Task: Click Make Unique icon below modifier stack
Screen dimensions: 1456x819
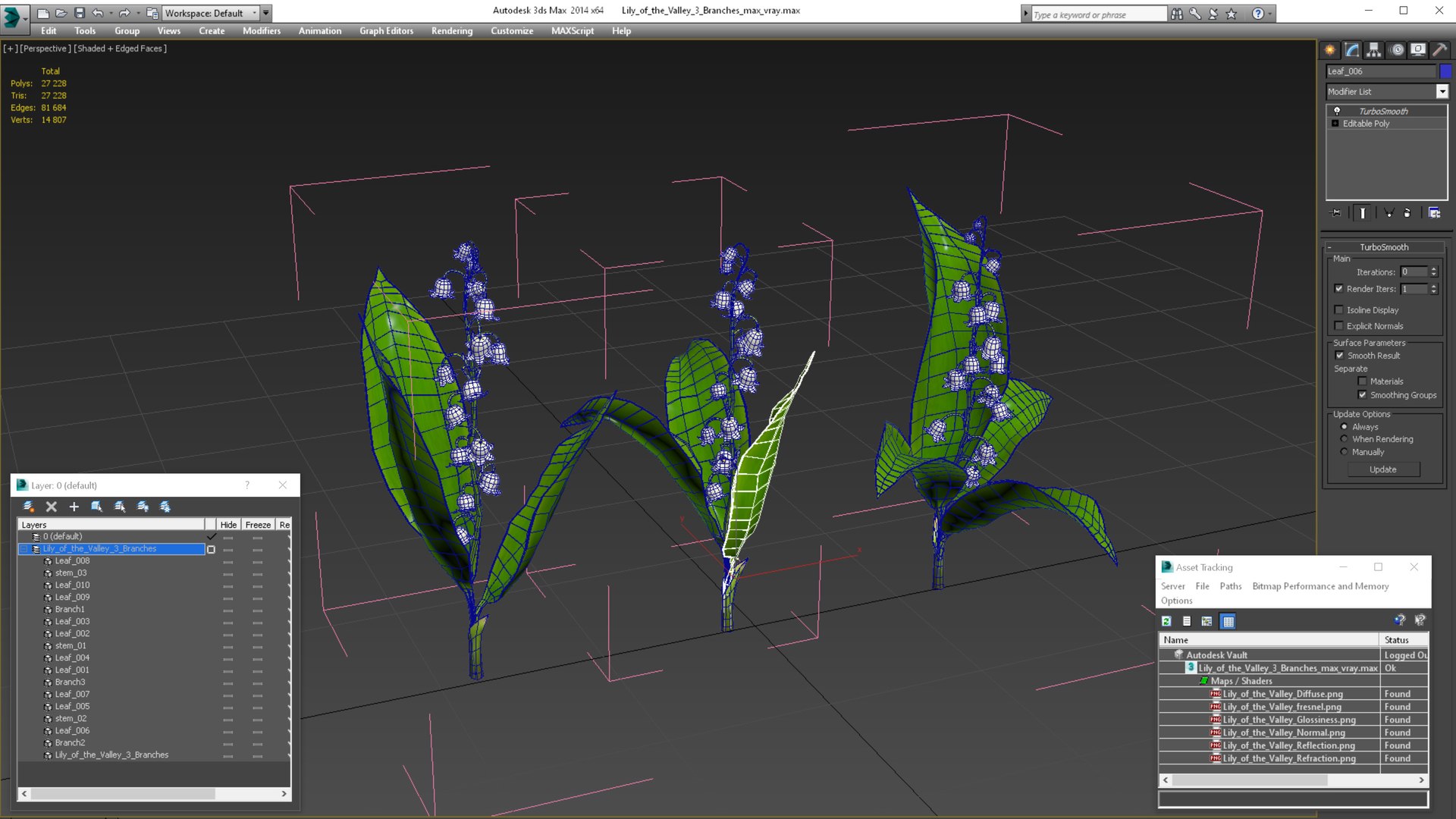Action: (x=1389, y=213)
